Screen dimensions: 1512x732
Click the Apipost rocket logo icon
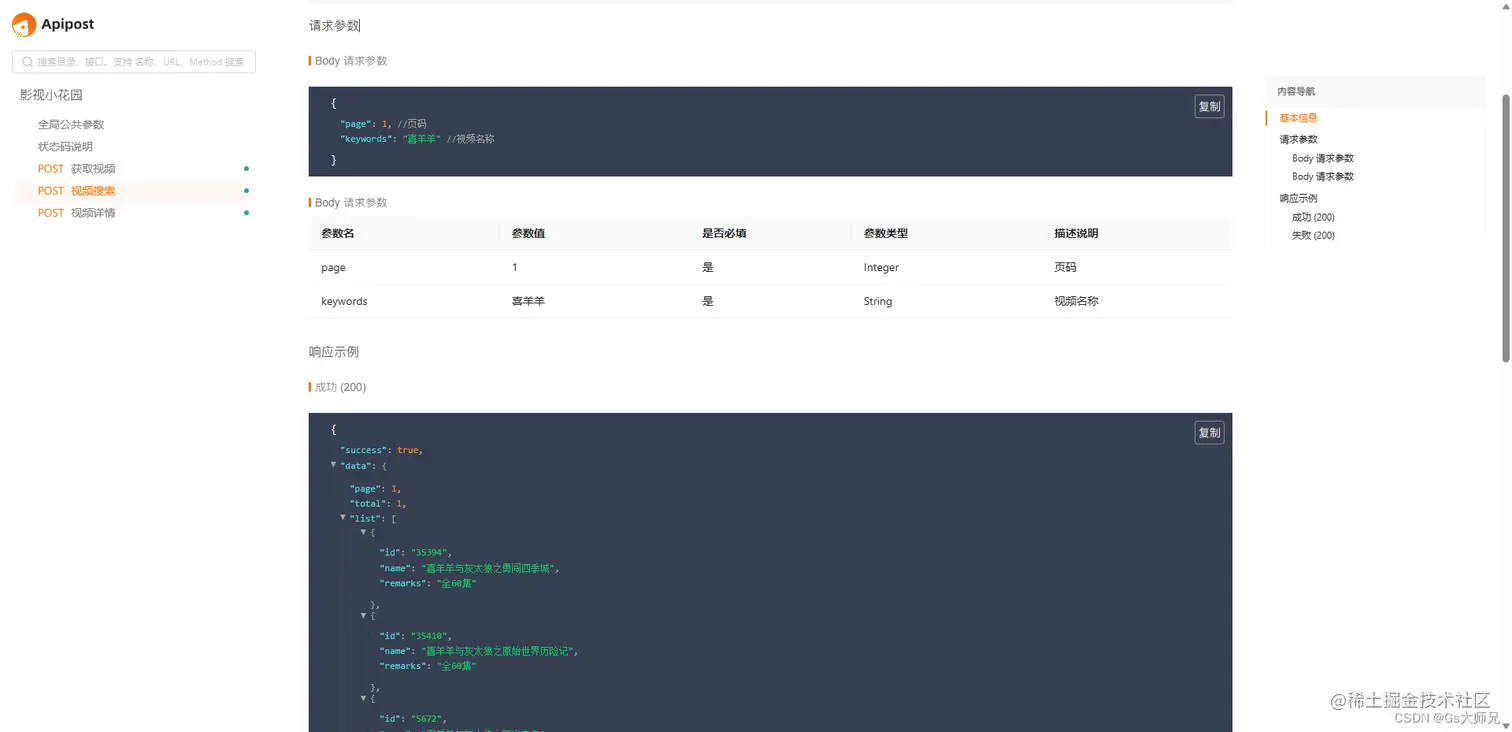coord(24,25)
